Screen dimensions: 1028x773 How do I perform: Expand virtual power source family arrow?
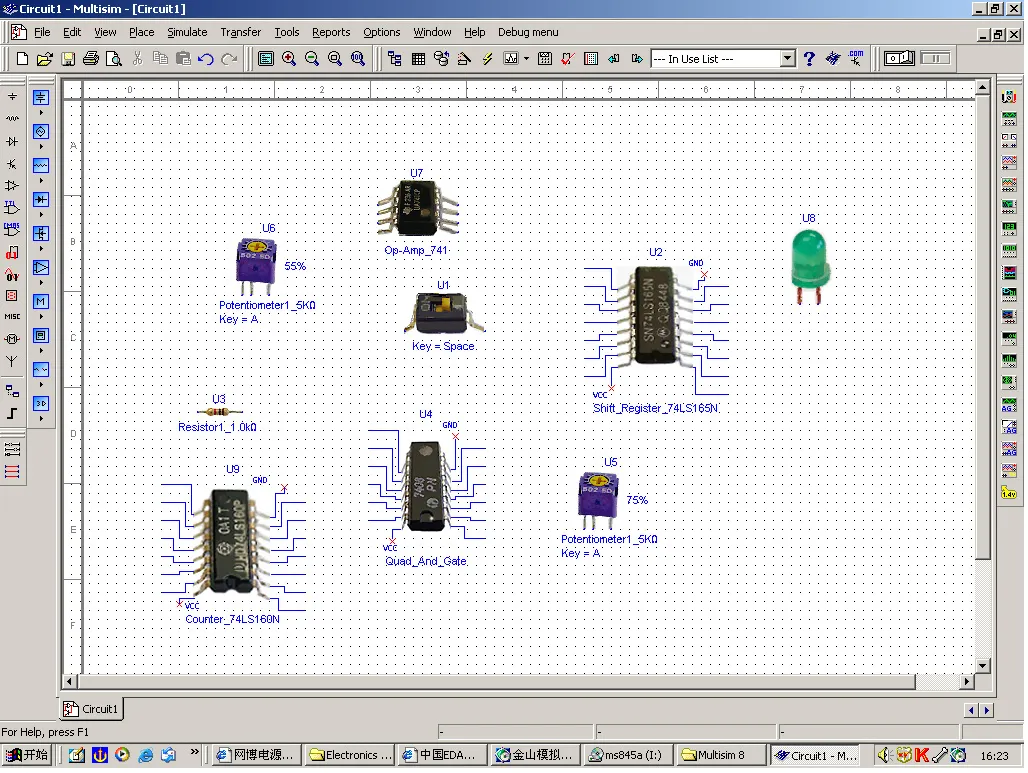(41, 113)
